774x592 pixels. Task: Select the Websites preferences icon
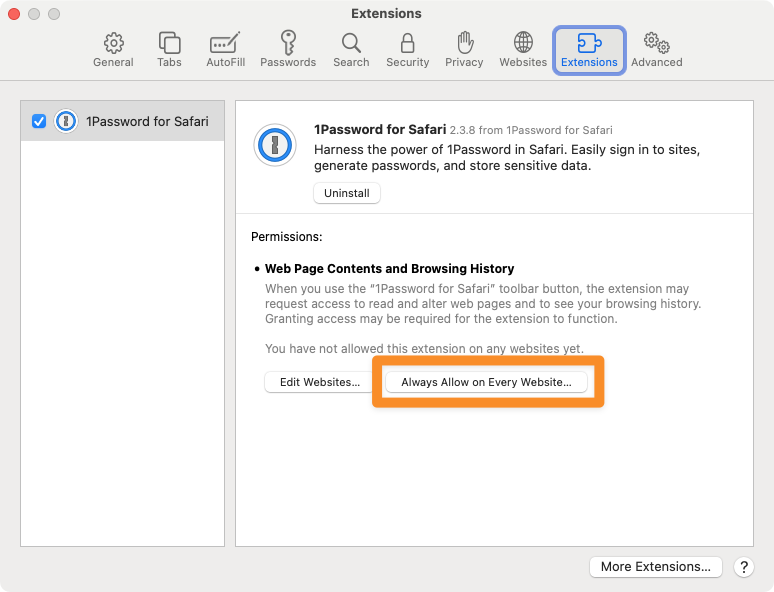click(523, 49)
